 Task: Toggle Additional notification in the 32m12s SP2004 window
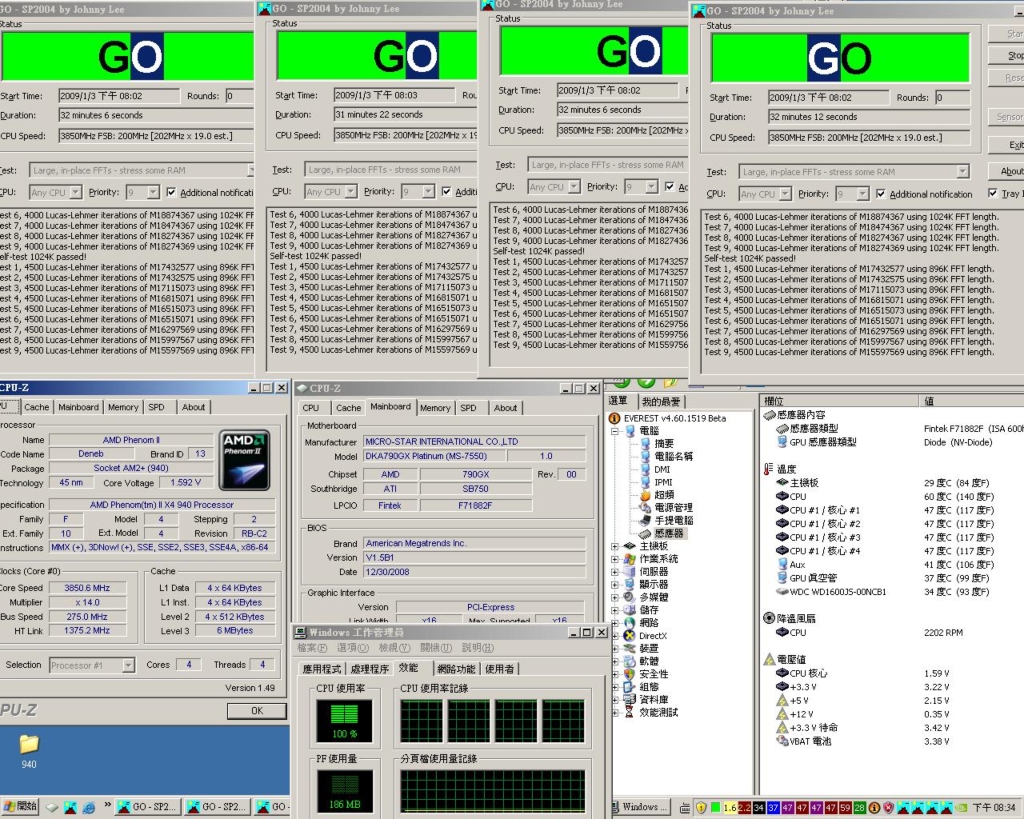[x=881, y=194]
